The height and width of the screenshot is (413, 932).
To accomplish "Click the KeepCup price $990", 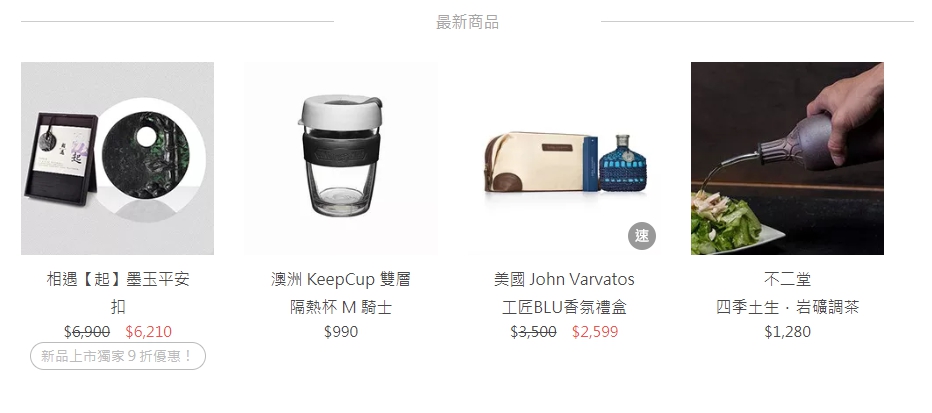I will pos(341,332).
